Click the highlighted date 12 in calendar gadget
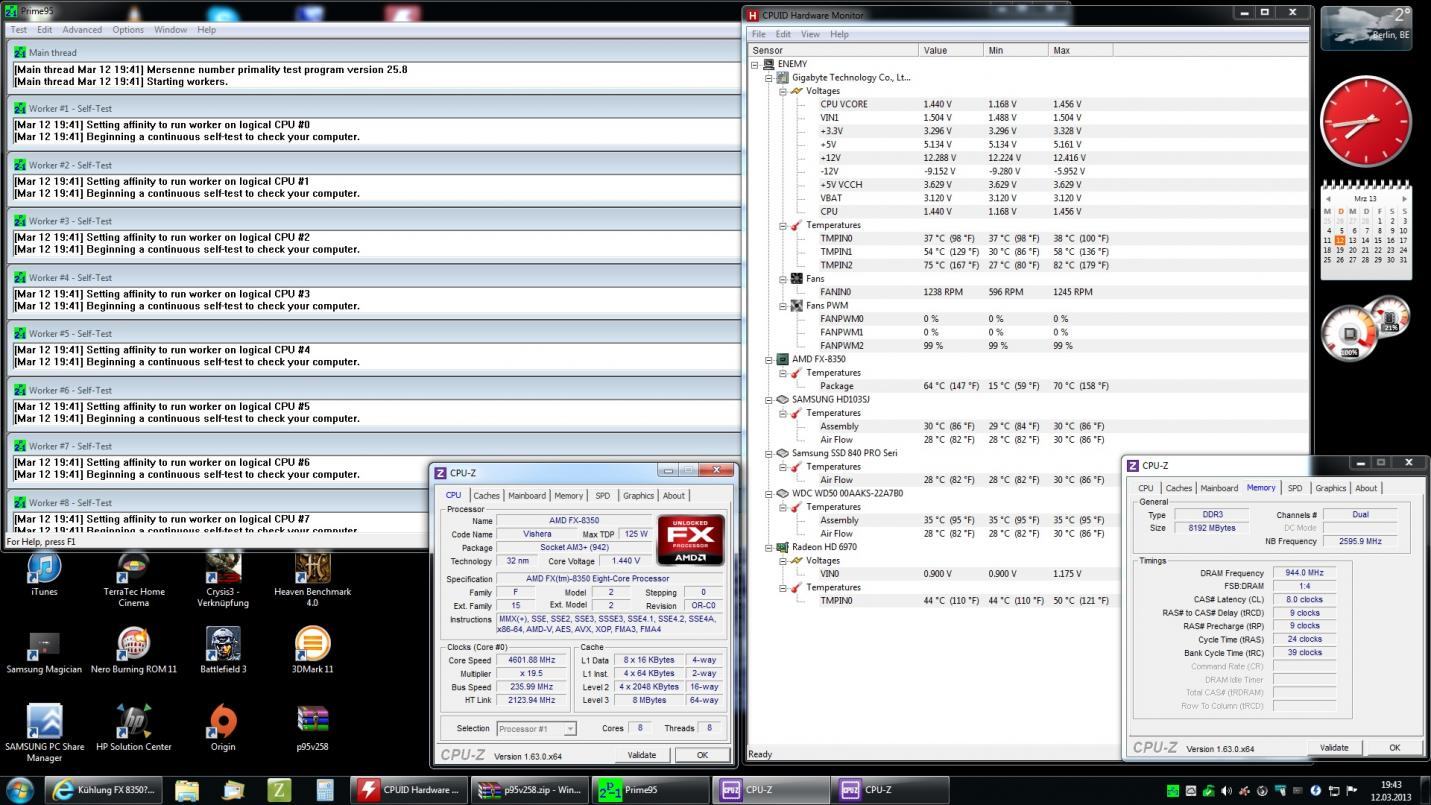 point(1340,240)
